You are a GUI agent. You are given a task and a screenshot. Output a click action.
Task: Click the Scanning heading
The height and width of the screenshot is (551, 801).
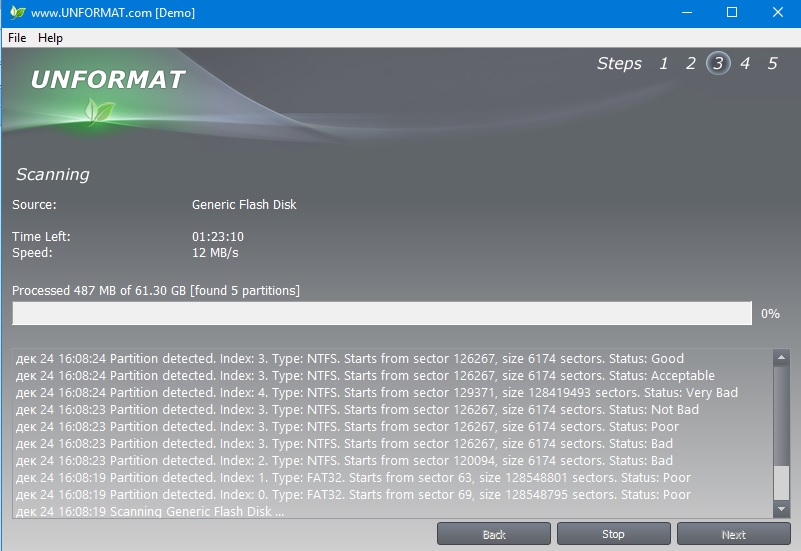[53, 174]
